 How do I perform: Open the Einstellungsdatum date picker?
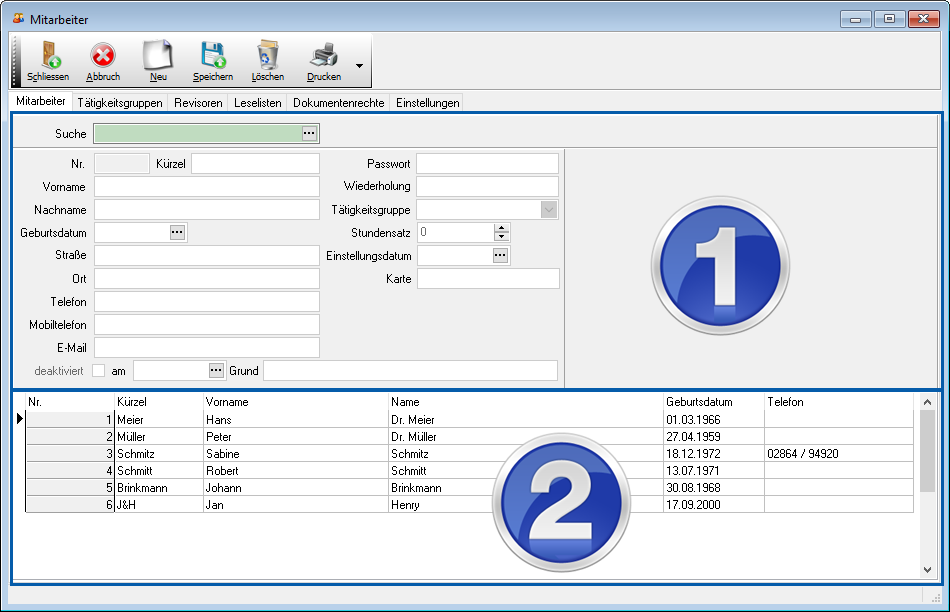coord(500,256)
